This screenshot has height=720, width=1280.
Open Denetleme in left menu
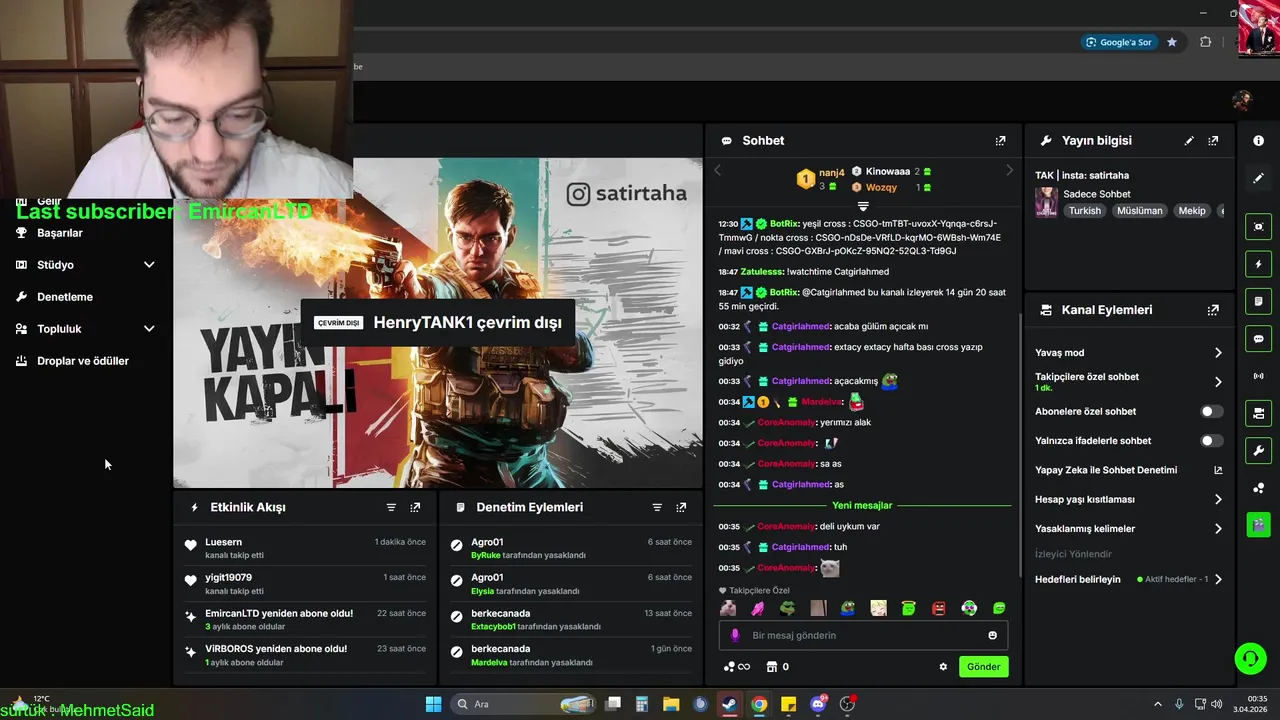point(65,297)
